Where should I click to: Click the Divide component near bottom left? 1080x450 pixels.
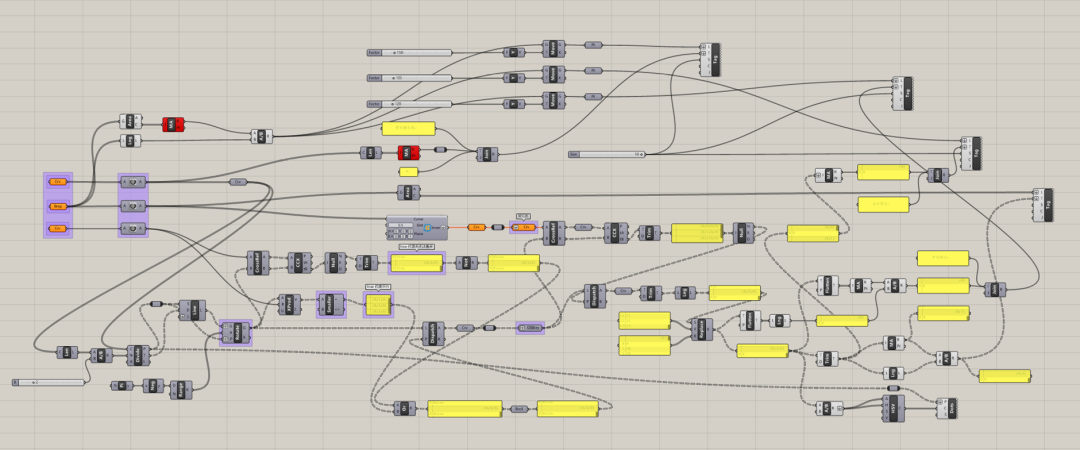(138, 354)
